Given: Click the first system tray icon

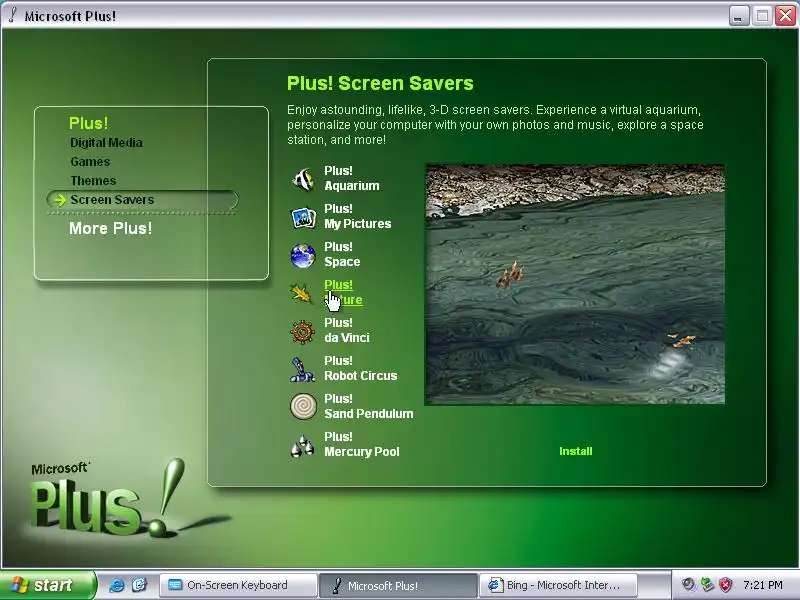Looking at the screenshot, I should click(689, 585).
